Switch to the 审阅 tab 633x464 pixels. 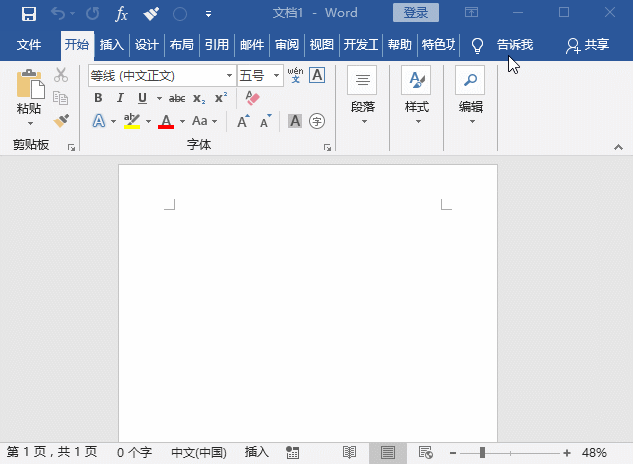(x=287, y=44)
